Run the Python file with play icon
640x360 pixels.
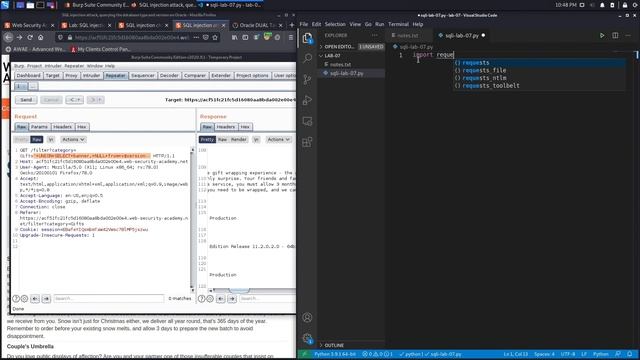tap(602, 36)
